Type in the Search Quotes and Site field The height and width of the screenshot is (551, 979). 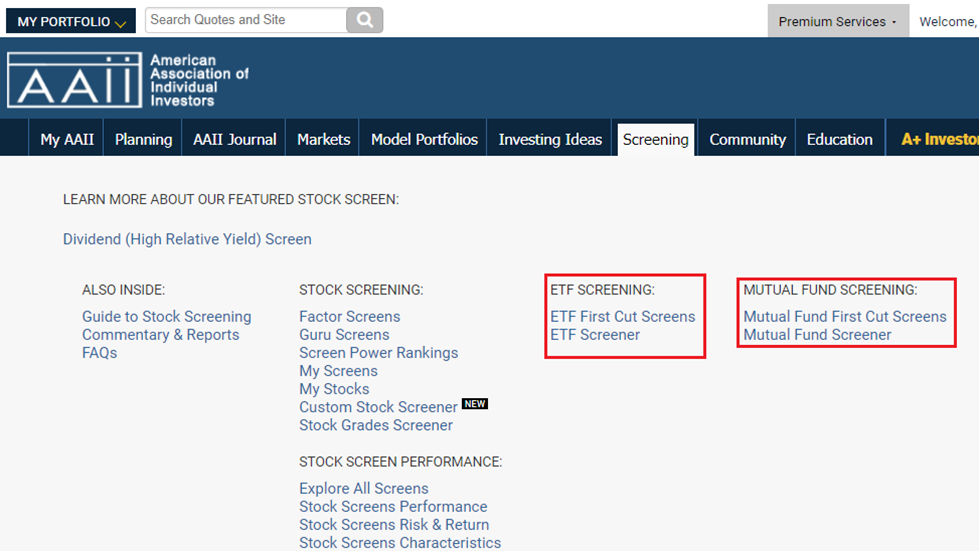click(245, 20)
